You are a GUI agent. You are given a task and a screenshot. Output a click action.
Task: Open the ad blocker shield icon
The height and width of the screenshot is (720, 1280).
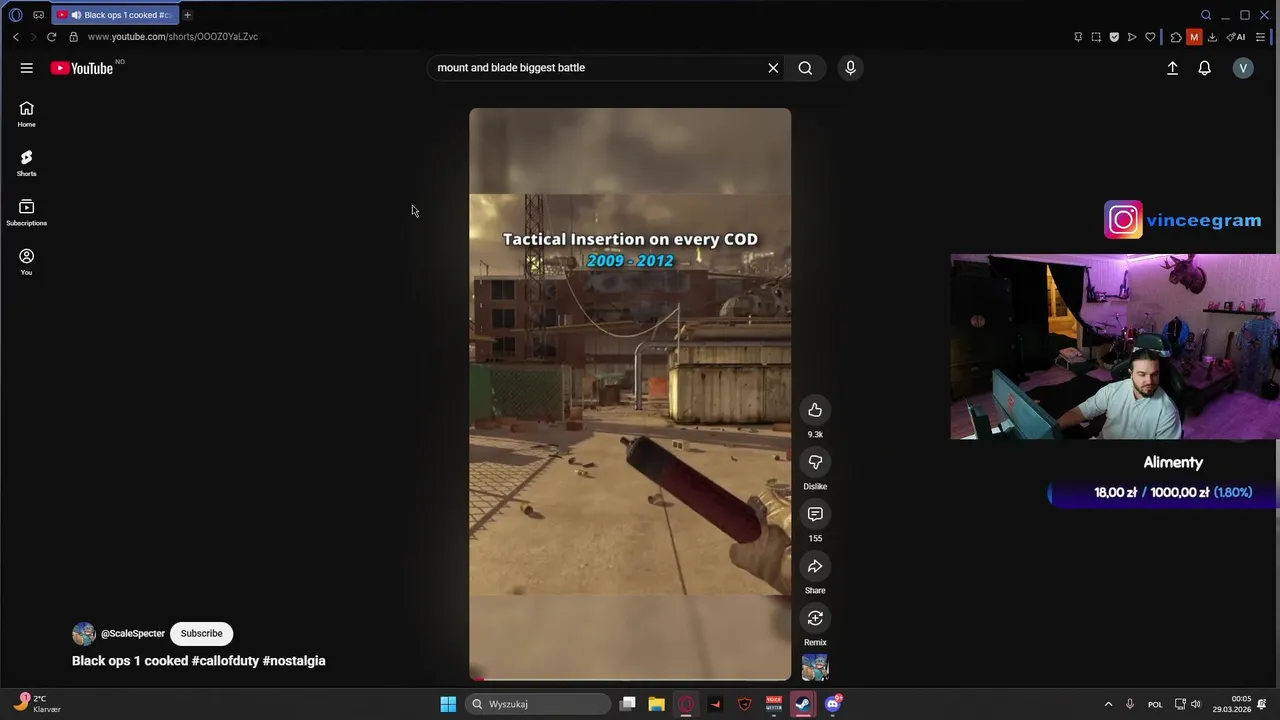(1114, 37)
